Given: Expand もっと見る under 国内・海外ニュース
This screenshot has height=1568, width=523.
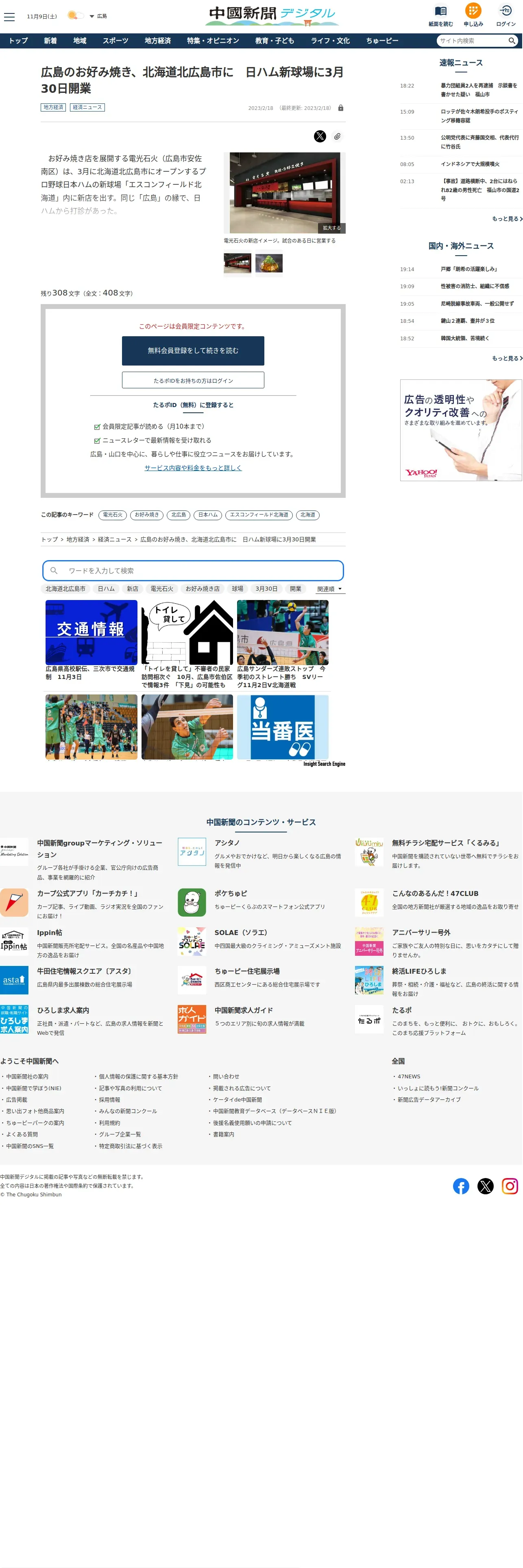Looking at the screenshot, I should click(x=507, y=358).
